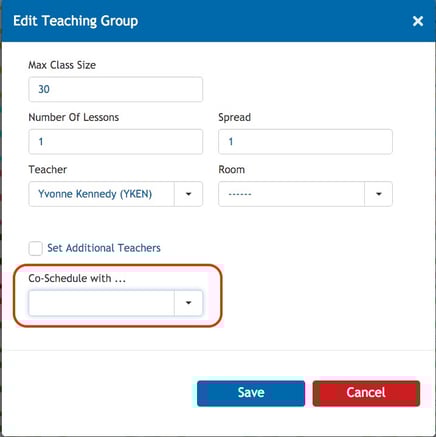Click the Spread label
Screen dimensions: 436x437
click(235, 117)
